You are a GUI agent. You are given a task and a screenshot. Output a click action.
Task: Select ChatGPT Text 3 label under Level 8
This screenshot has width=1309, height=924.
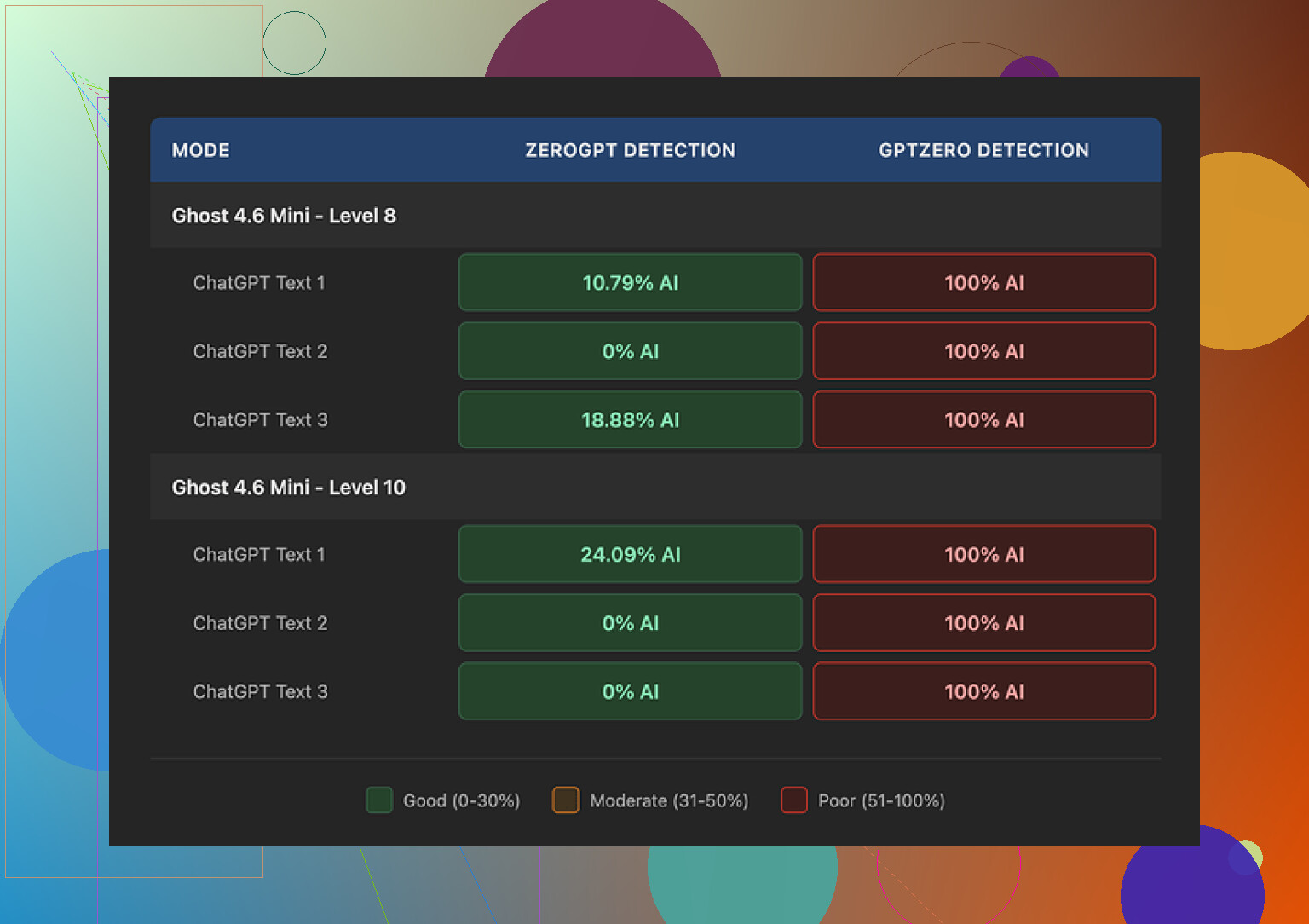260,420
